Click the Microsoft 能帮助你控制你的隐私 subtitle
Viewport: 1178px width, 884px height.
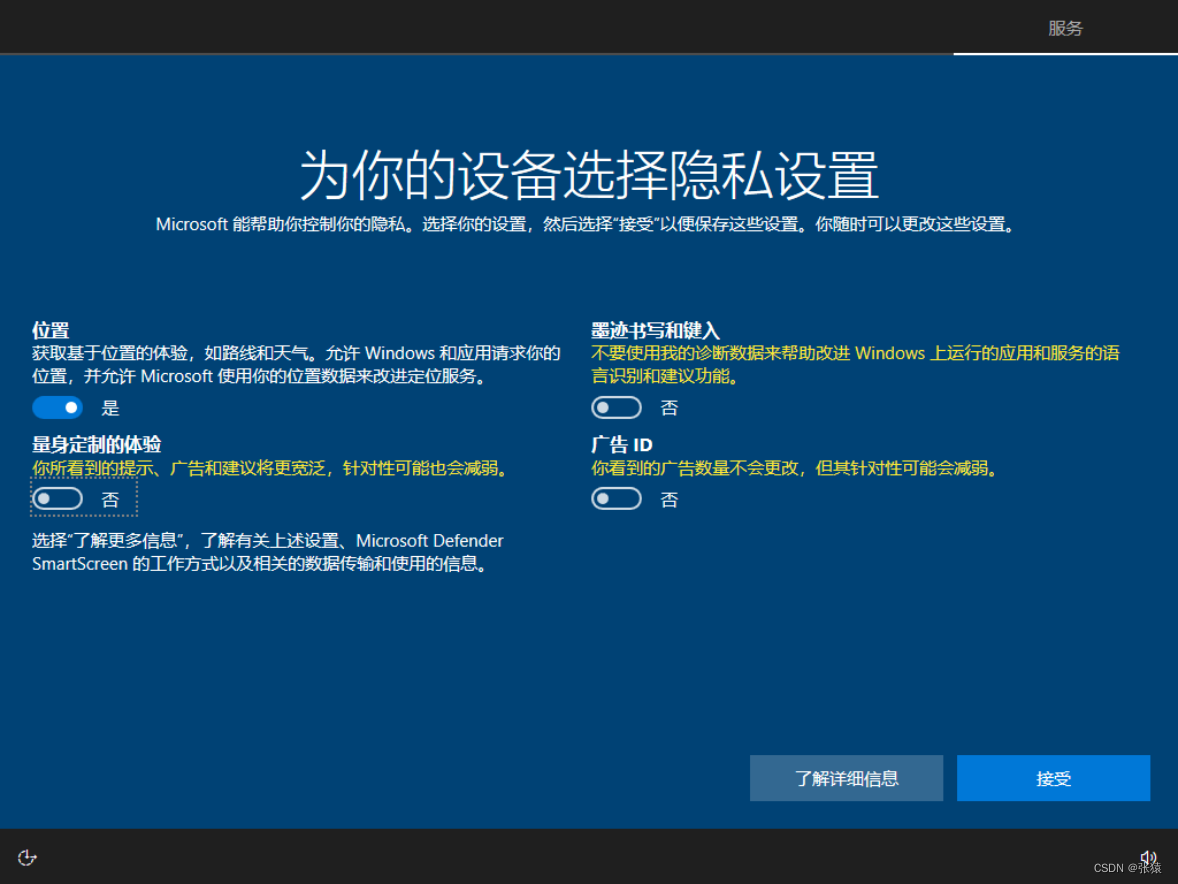(587, 224)
